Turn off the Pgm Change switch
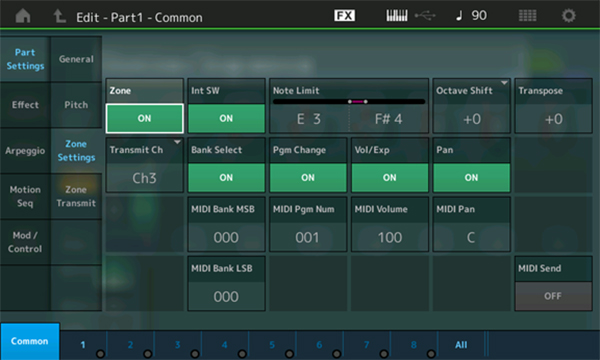The height and width of the screenshot is (360, 600). (308, 178)
